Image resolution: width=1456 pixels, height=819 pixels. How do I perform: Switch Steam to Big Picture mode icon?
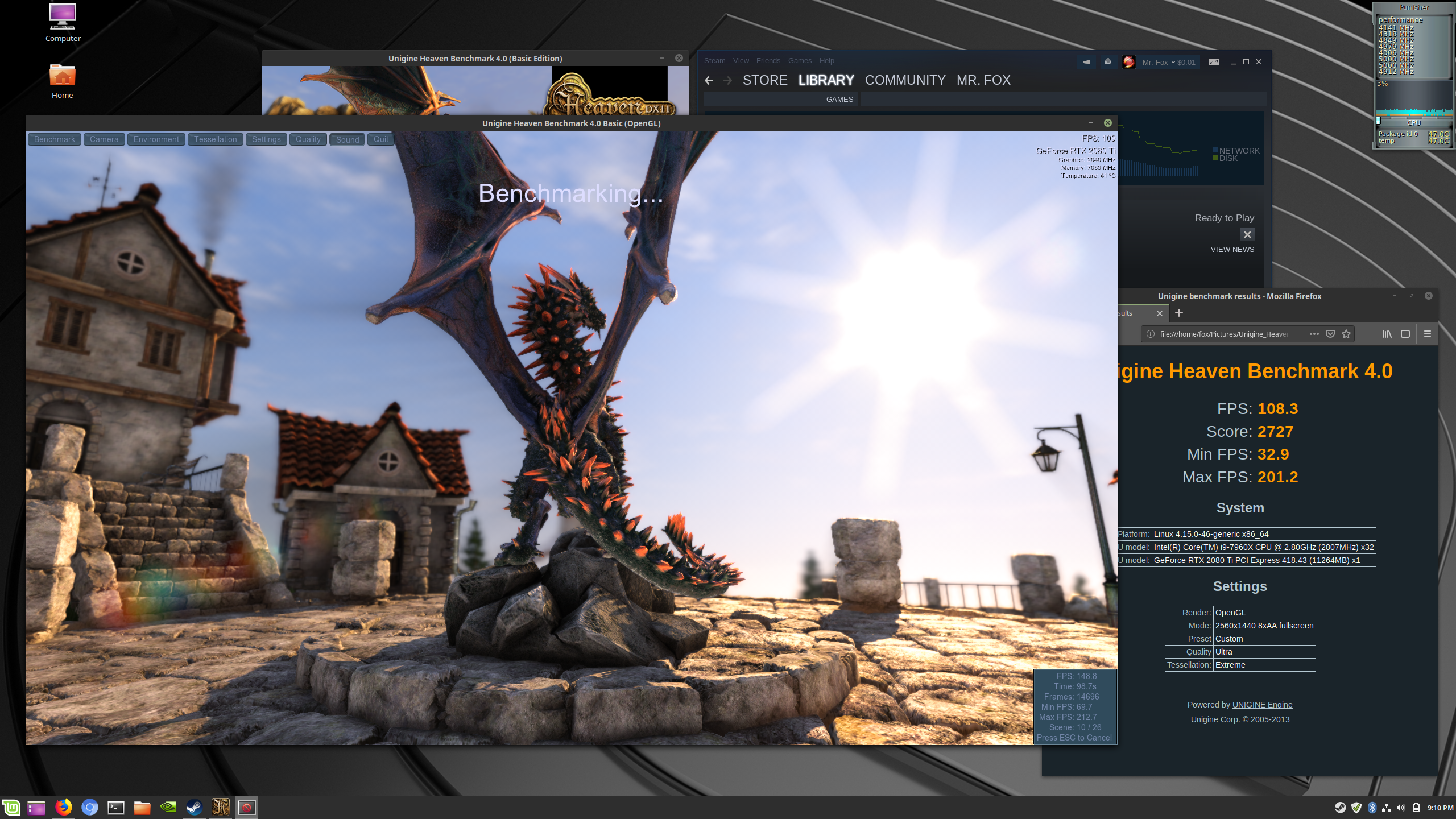click(1213, 62)
